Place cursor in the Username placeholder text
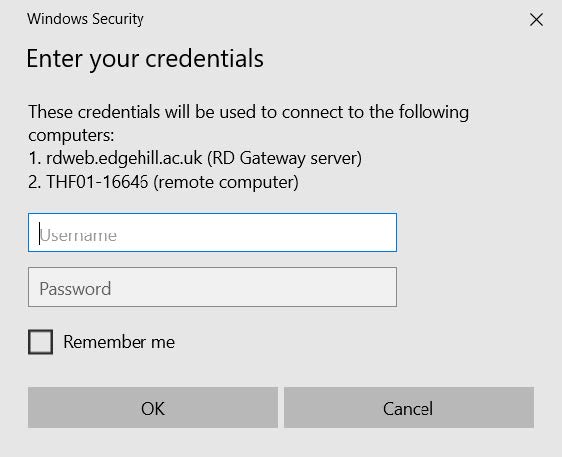Image resolution: width=562 pixels, height=457 pixels. pyautogui.click(x=78, y=235)
